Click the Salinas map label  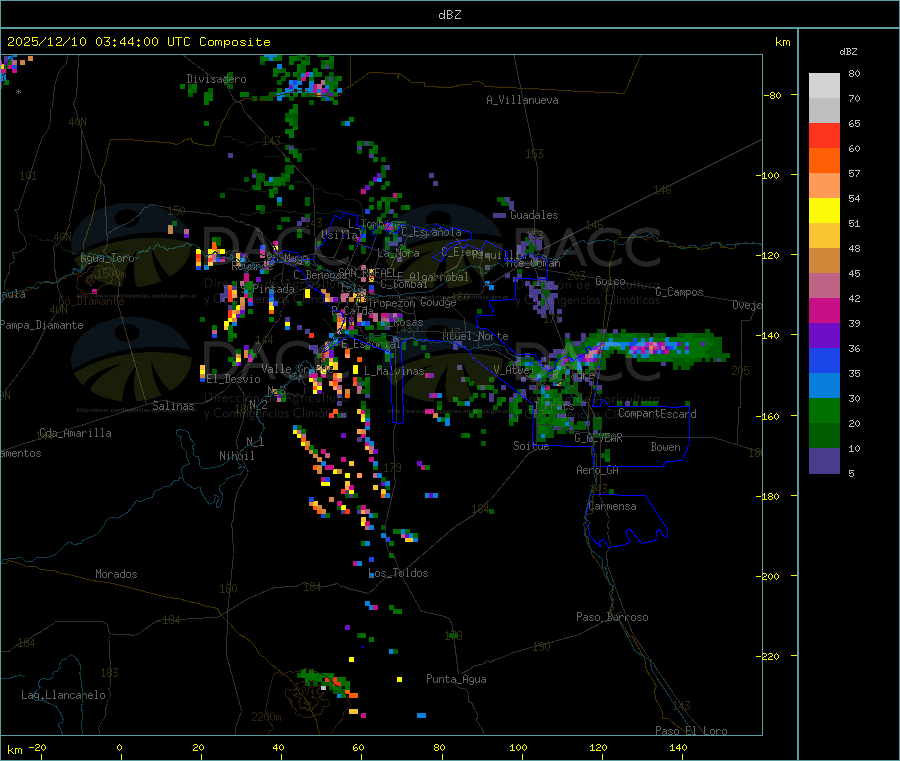point(173,406)
